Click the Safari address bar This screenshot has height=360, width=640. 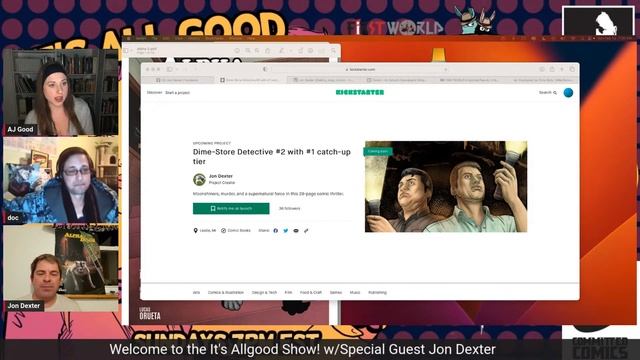click(360, 69)
